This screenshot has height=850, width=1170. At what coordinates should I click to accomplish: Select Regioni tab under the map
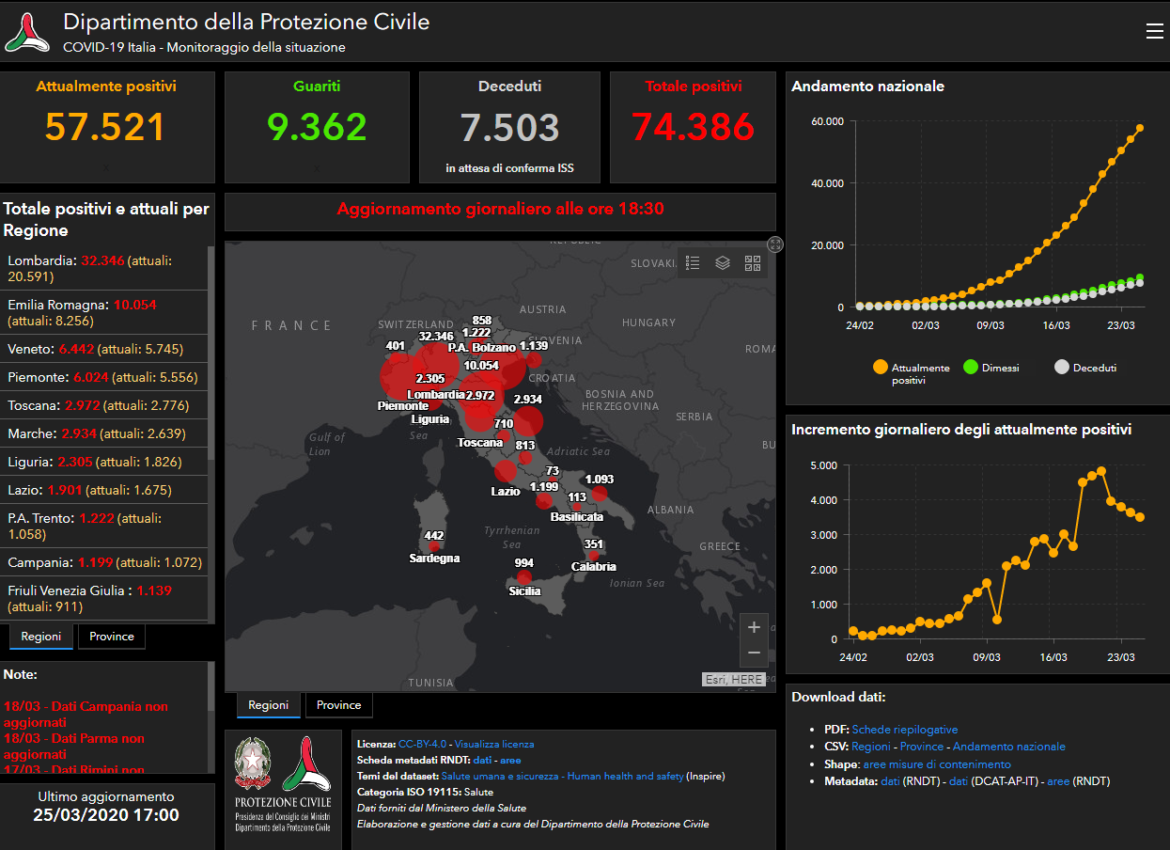(x=268, y=705)
